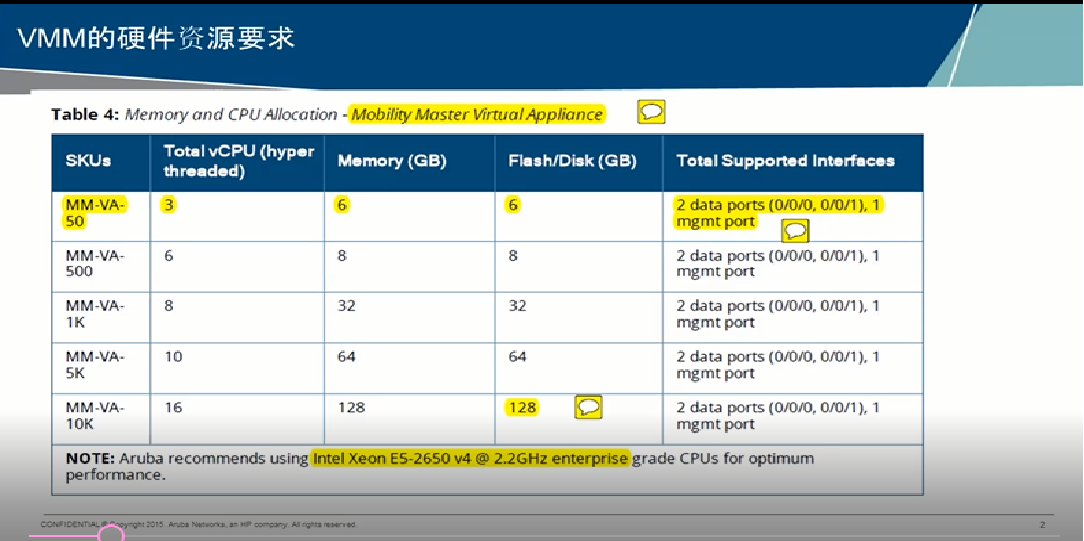Image resolution: width=1084 pixels, height=541 pixels.
Task: Click vCPU value "8" in MM-VA-1K row
Action: click(x=169, y=306)
